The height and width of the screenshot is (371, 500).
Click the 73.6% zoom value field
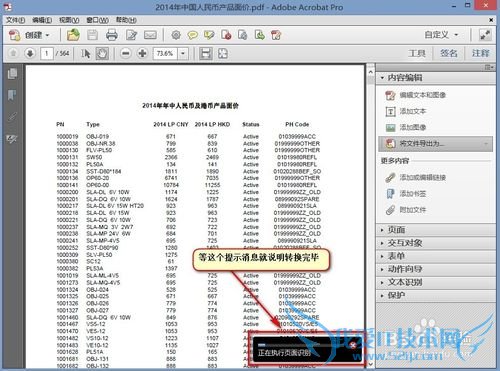click(x=166, y=53)
